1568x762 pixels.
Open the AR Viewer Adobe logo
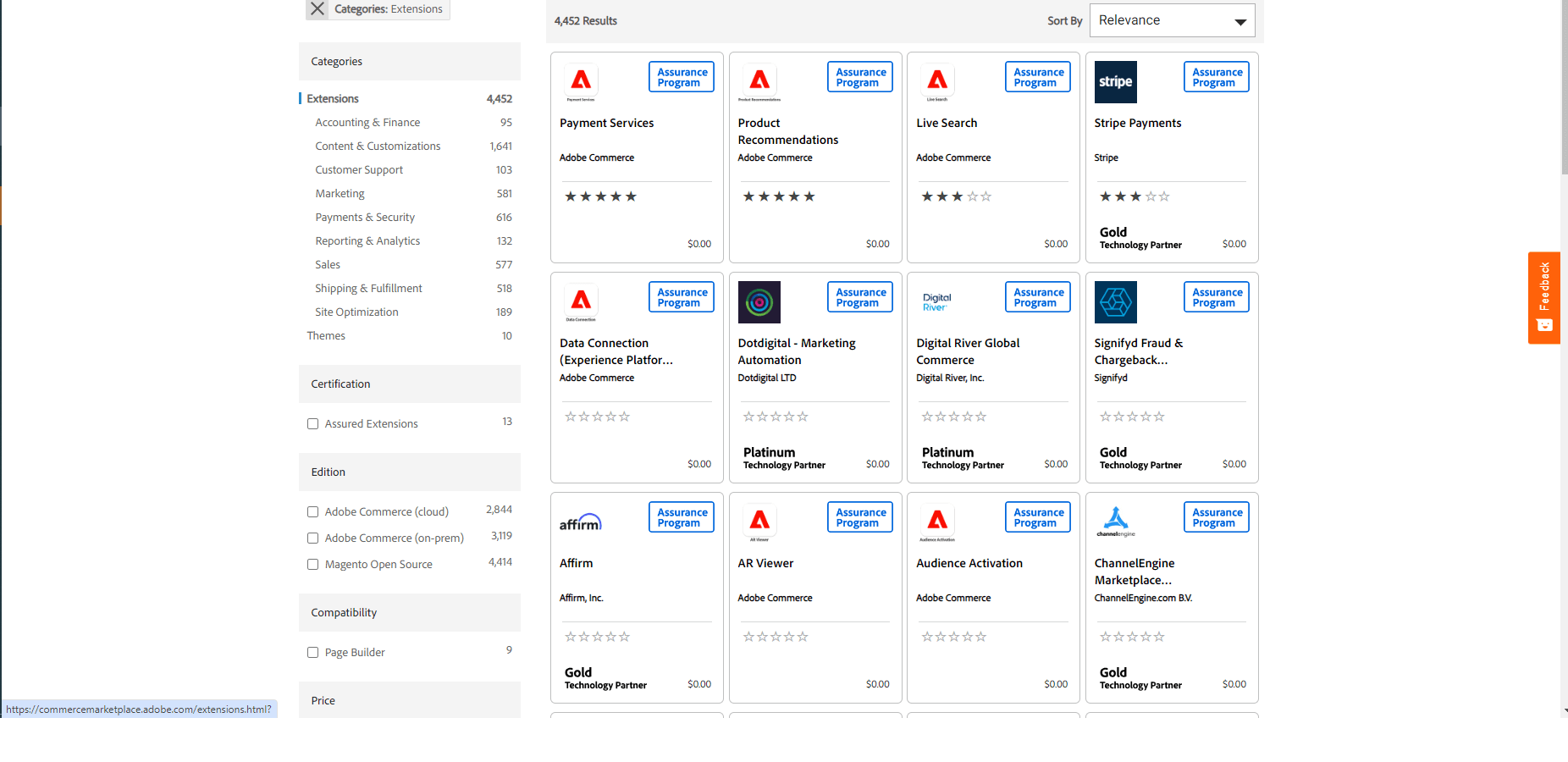tap(759, 522)
